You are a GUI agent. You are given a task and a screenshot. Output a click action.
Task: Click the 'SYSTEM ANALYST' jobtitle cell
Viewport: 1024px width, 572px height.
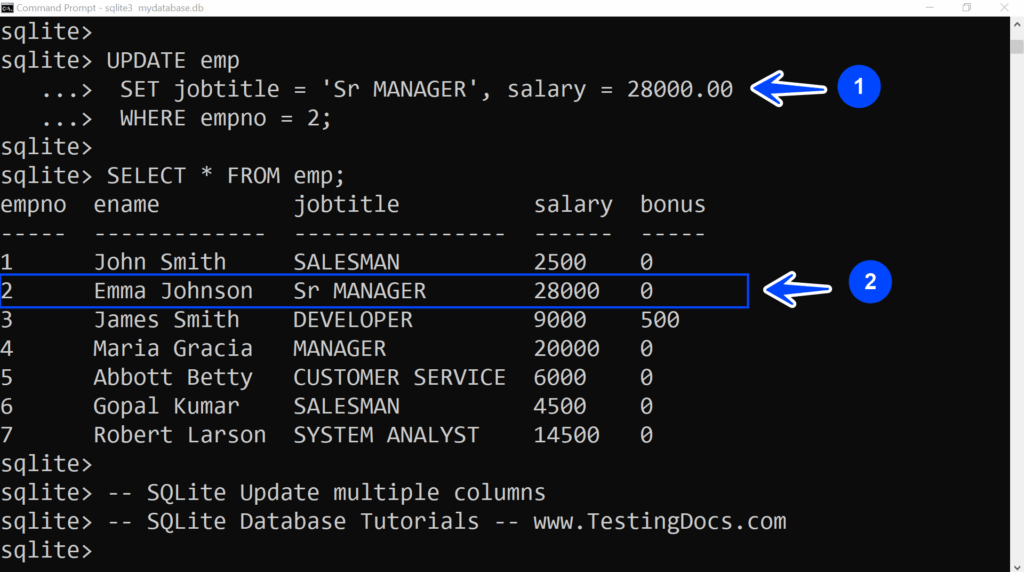pyautogui.click(x=386, y=435)
